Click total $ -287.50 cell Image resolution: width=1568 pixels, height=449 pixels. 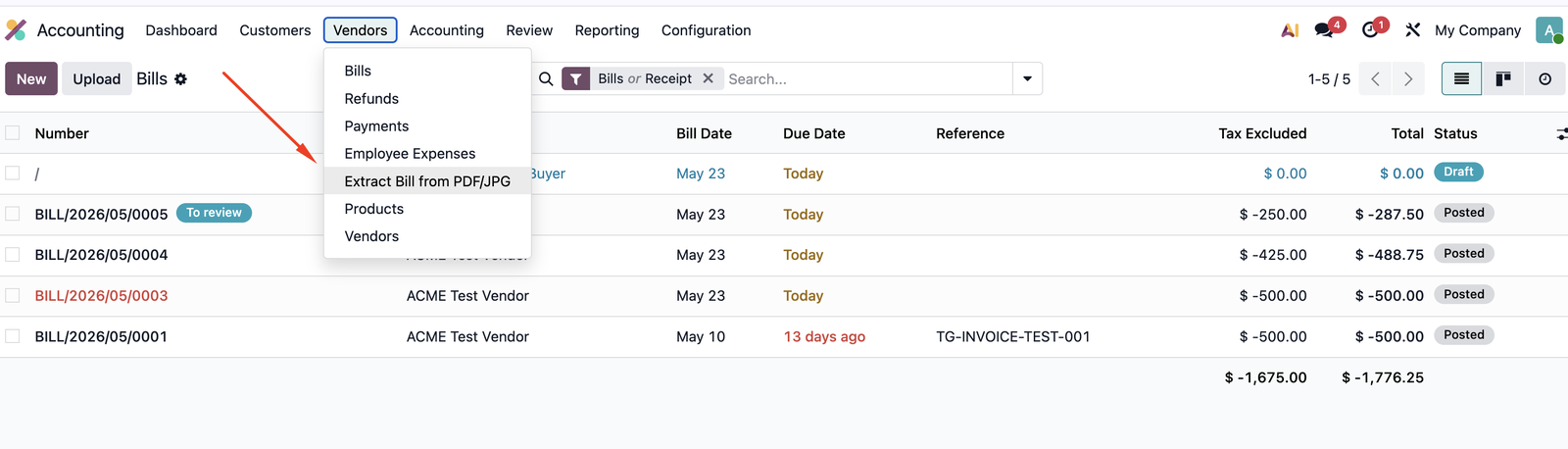pyautogui.click(x=1389, y=214)
